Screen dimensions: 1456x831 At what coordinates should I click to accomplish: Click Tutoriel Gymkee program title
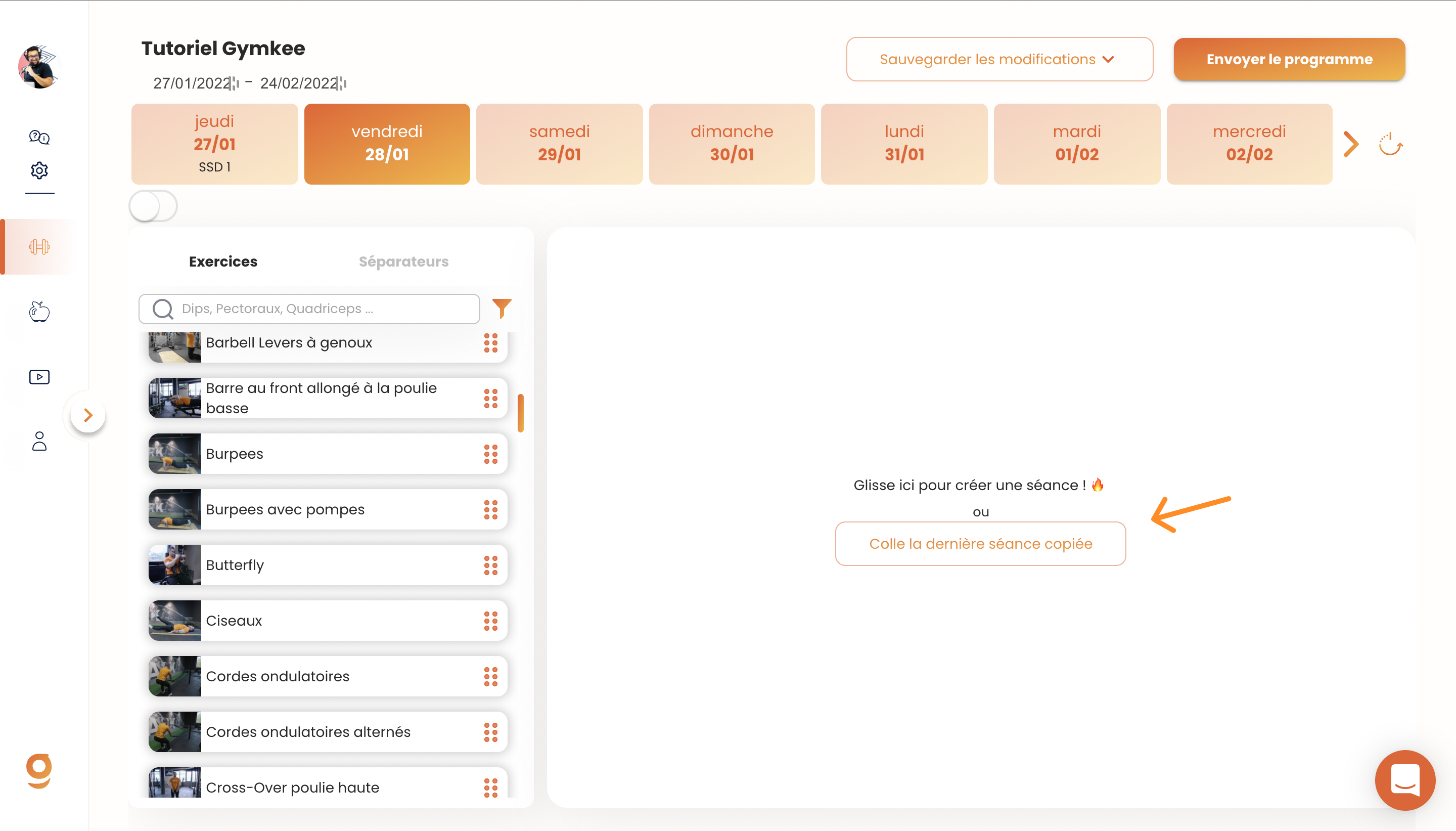pos(223,49)
